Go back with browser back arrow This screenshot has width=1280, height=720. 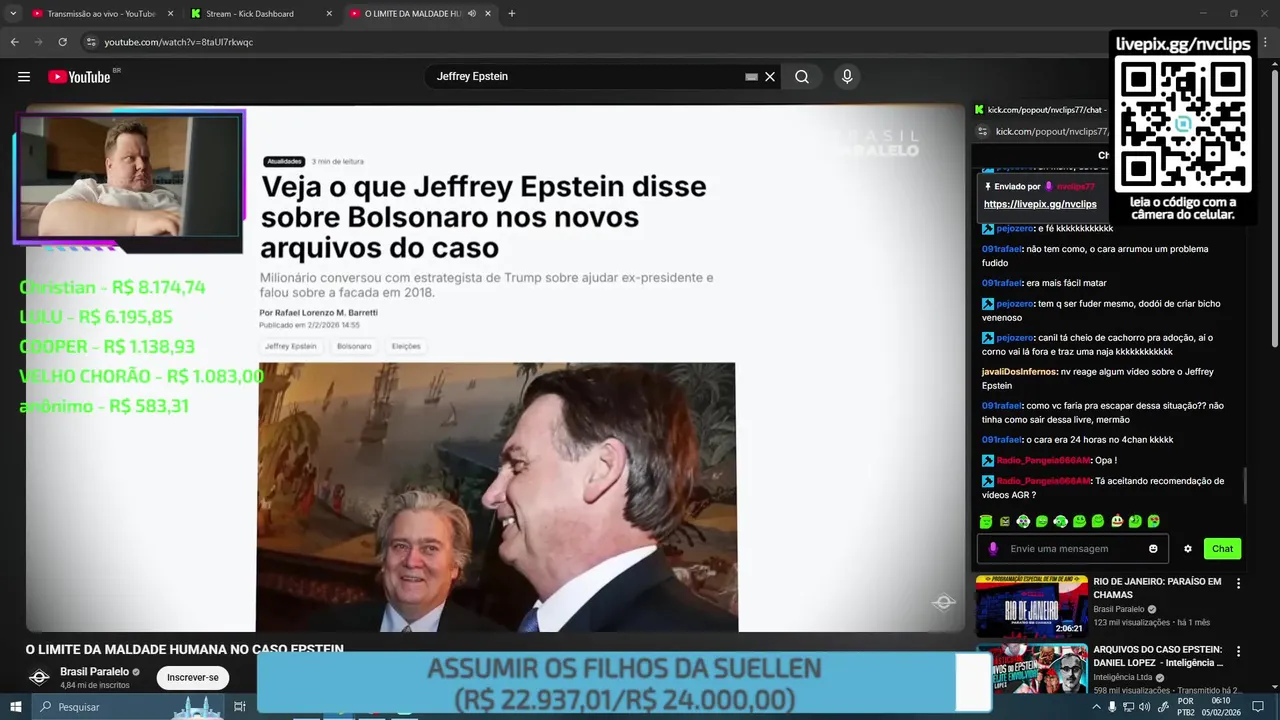coord(14,42)
